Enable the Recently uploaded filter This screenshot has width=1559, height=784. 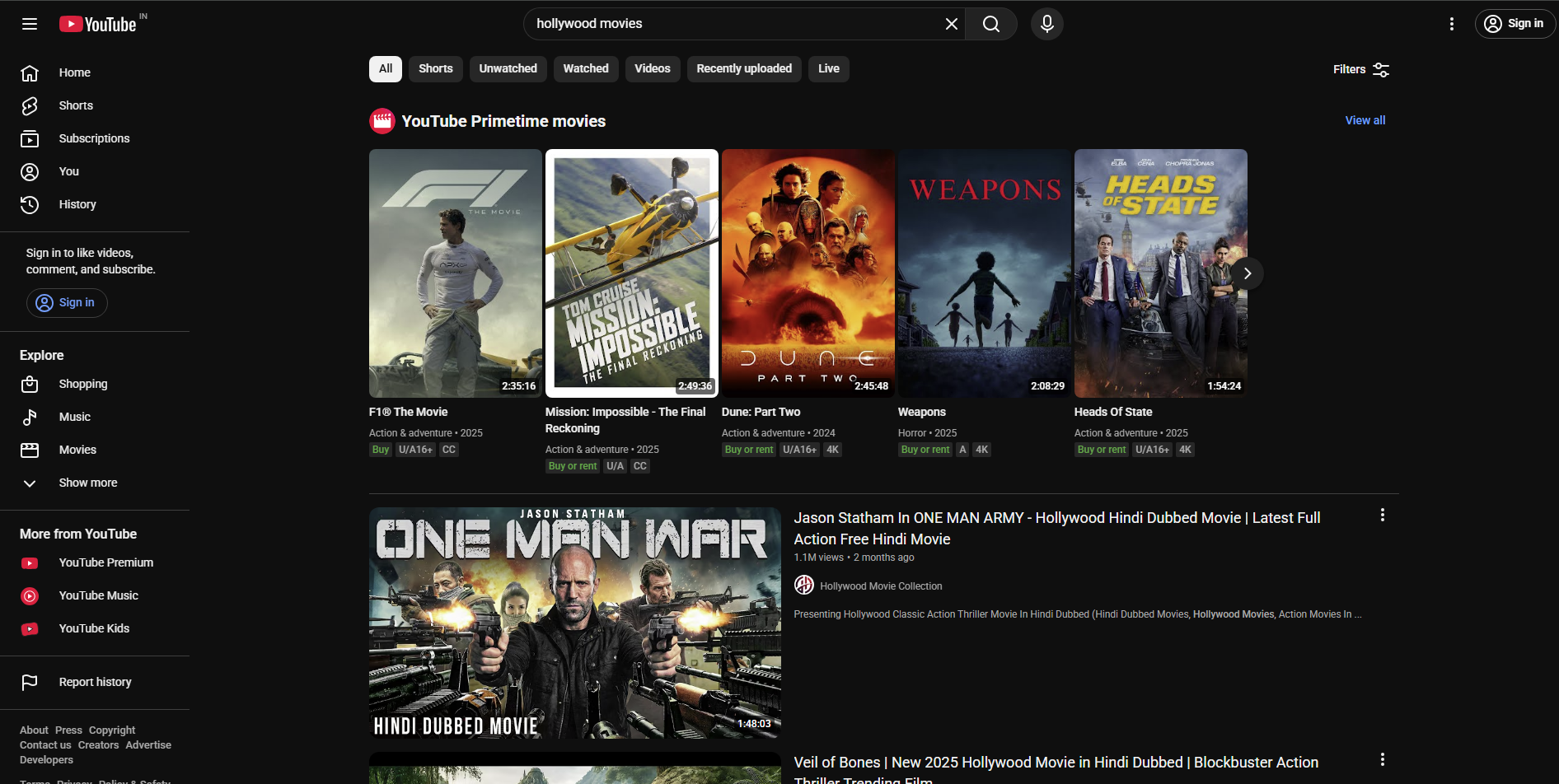743,68
